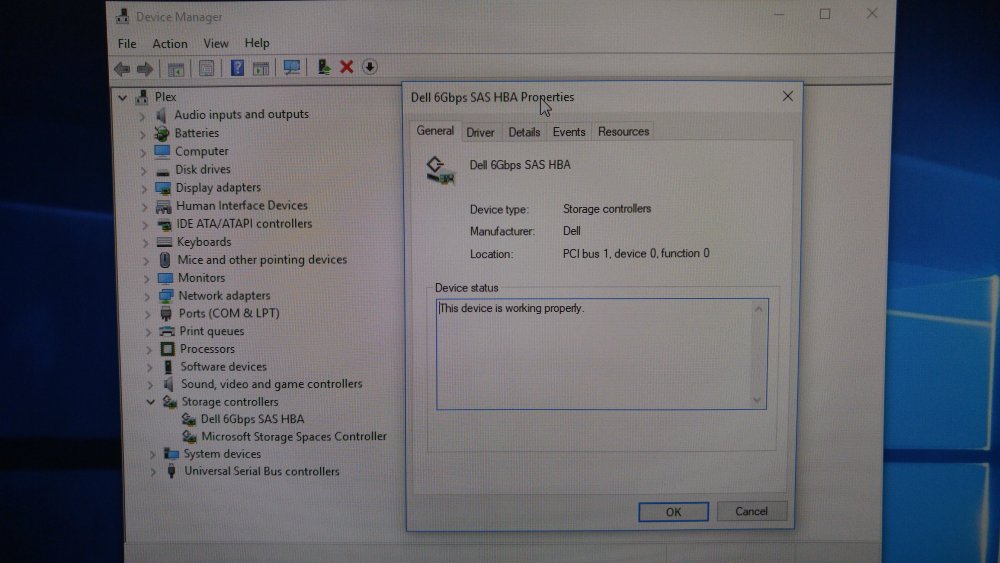This screenshot has width=1000, height=563.
Task: Open the File menu
Action: (127, 43)
